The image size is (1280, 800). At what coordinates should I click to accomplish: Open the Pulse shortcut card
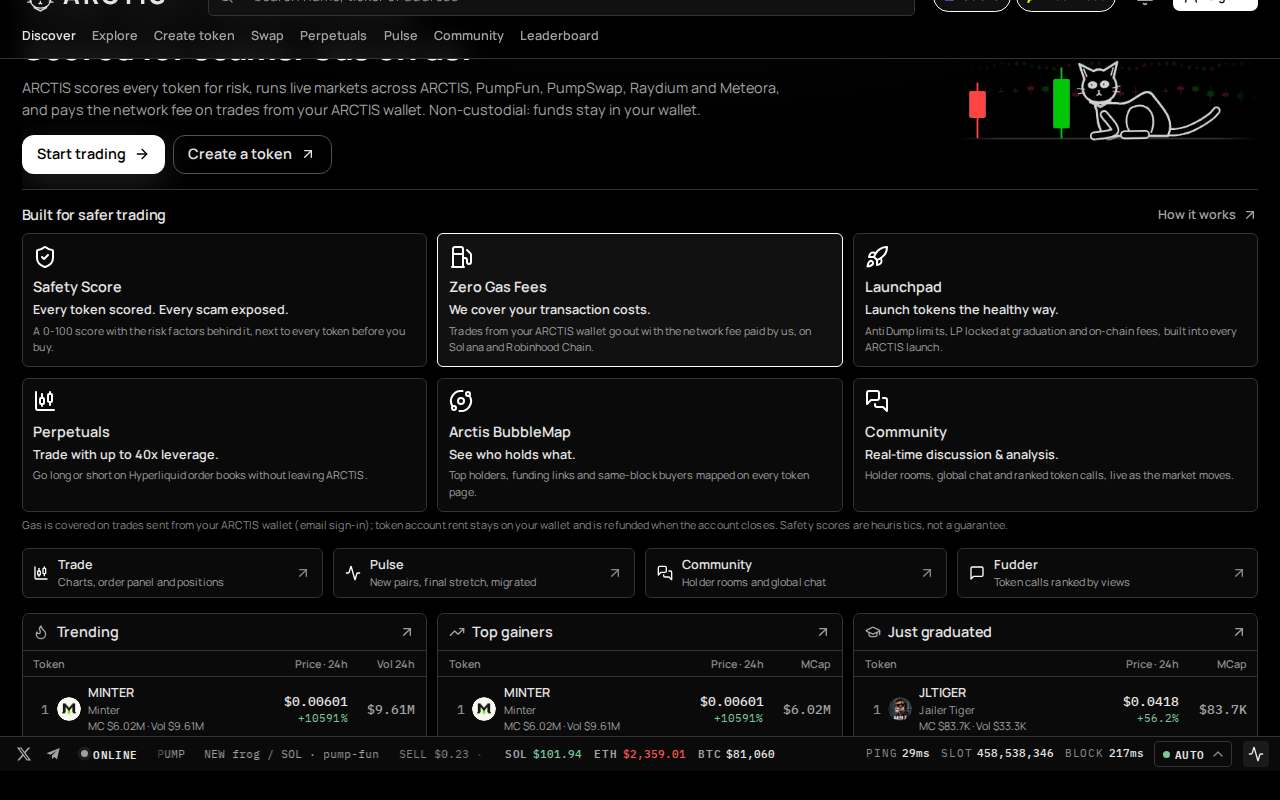tap(484, 573)
